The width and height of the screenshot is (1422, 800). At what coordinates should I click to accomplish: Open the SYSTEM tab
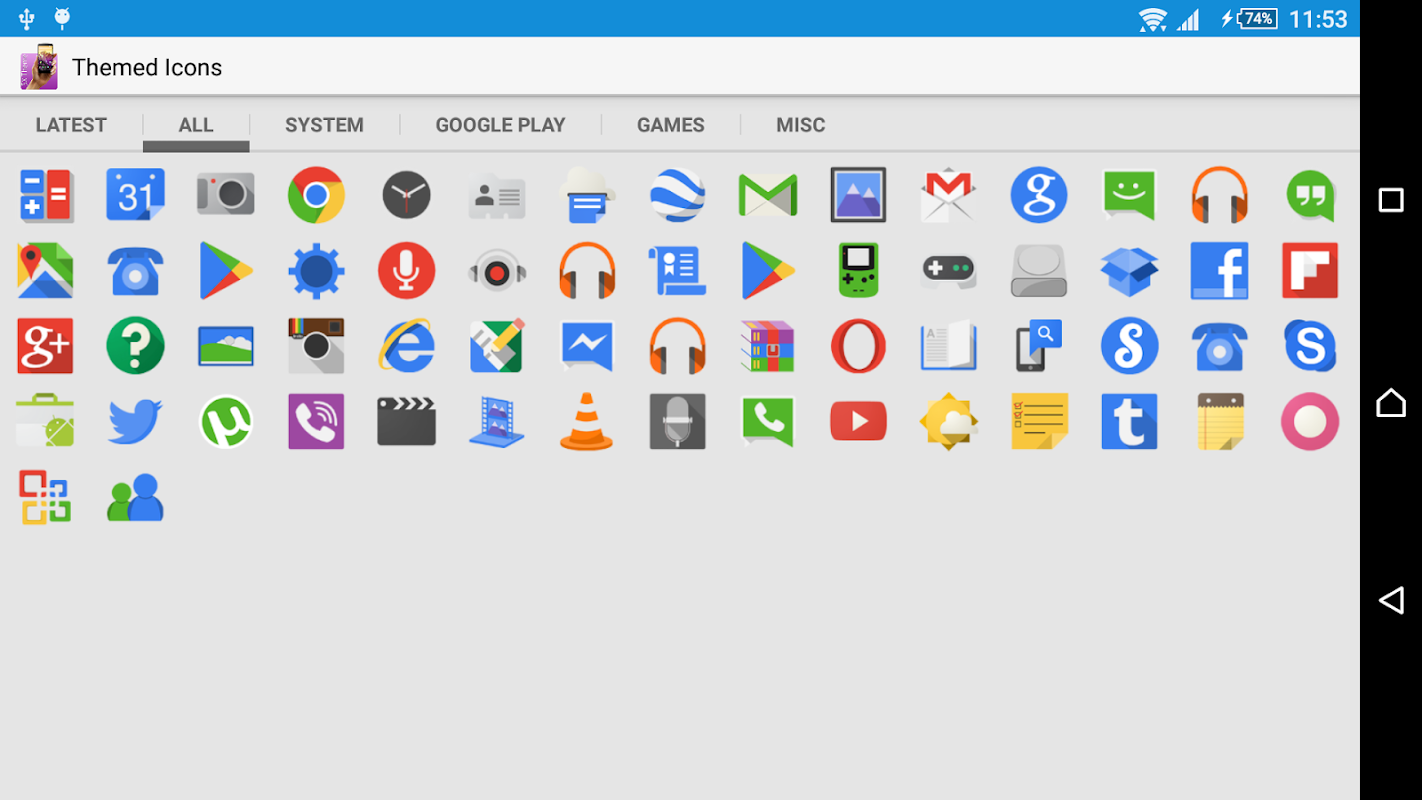point(324,125)
